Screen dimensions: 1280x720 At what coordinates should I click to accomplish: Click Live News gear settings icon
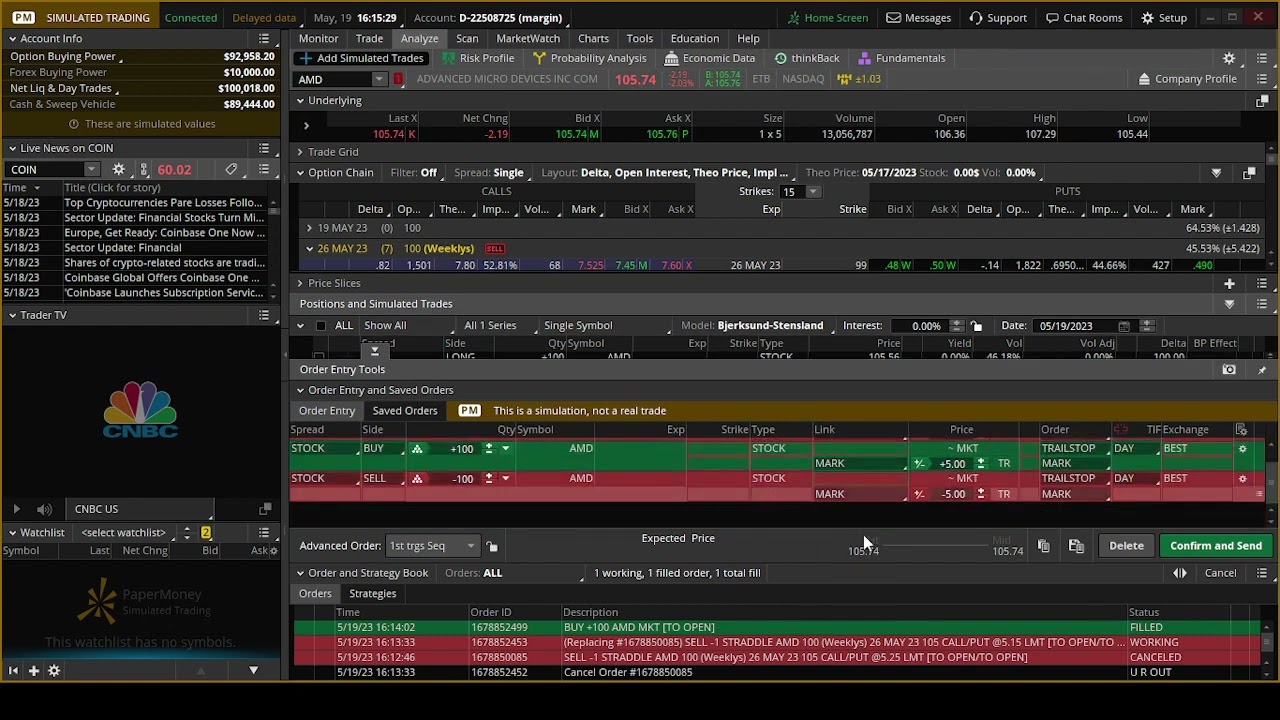[118, 170]
